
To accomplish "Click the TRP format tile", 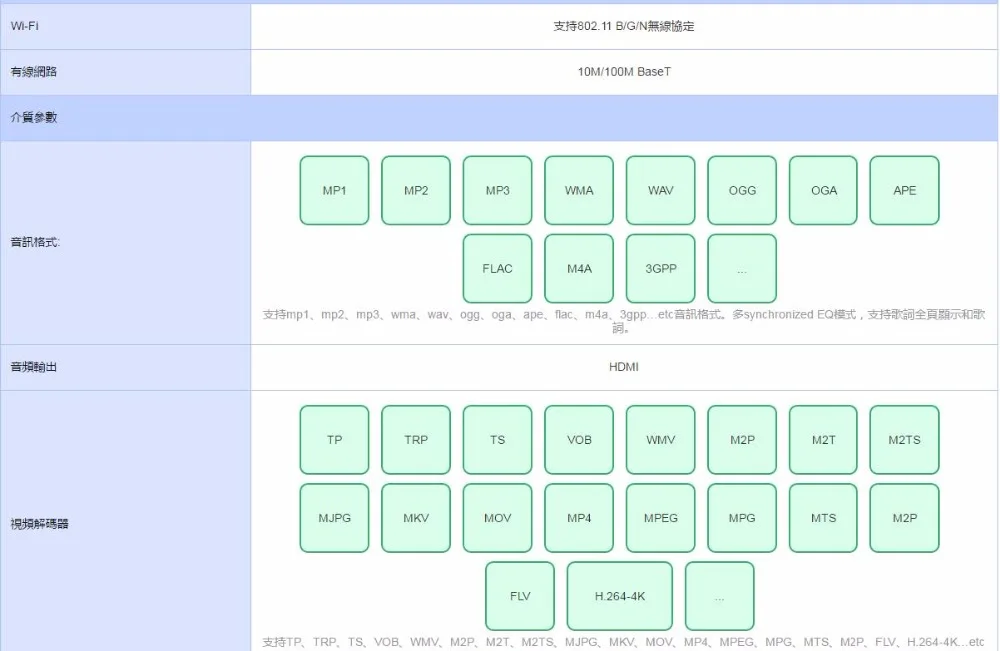I will pos(416,440).
